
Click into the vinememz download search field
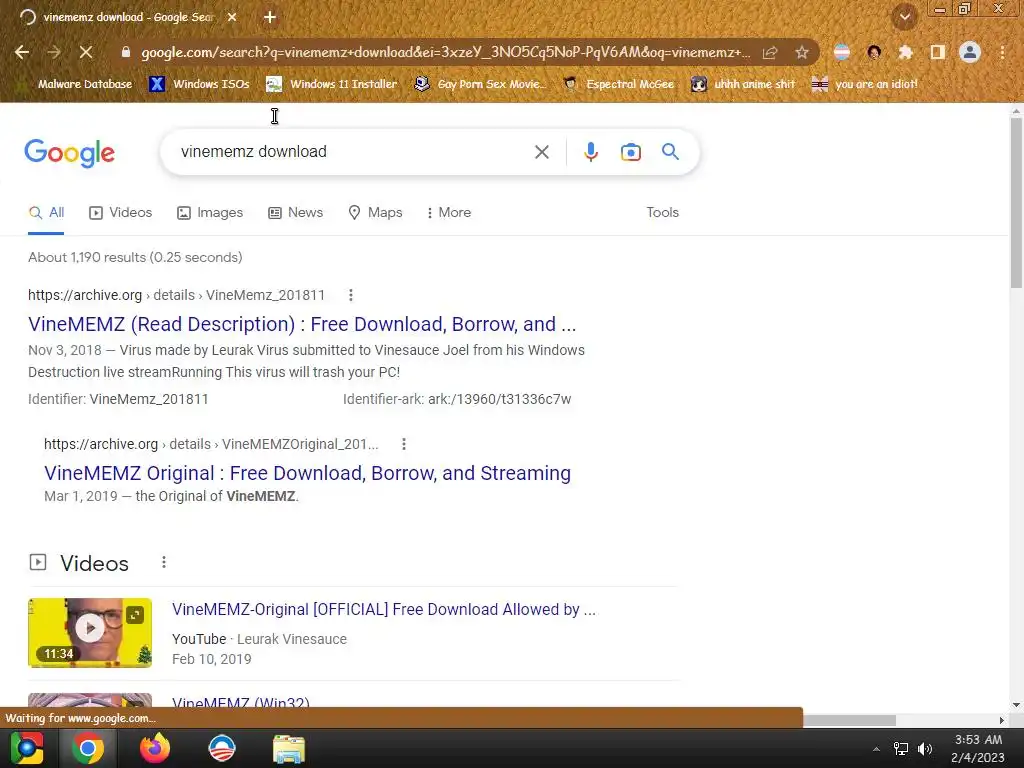coord(349,152)
